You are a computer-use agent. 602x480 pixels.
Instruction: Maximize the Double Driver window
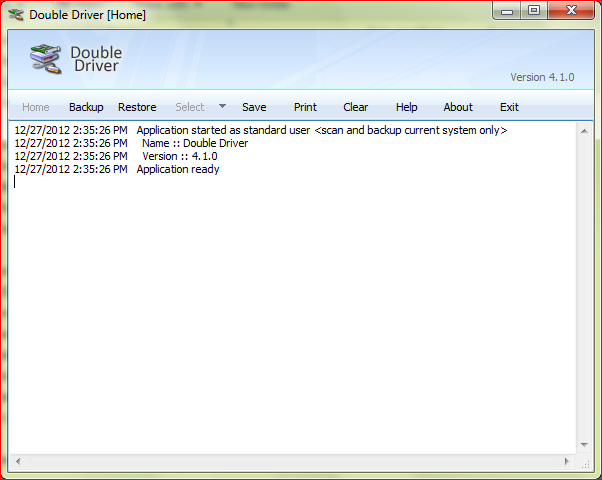pyautogui.click(x=534, y=11)
